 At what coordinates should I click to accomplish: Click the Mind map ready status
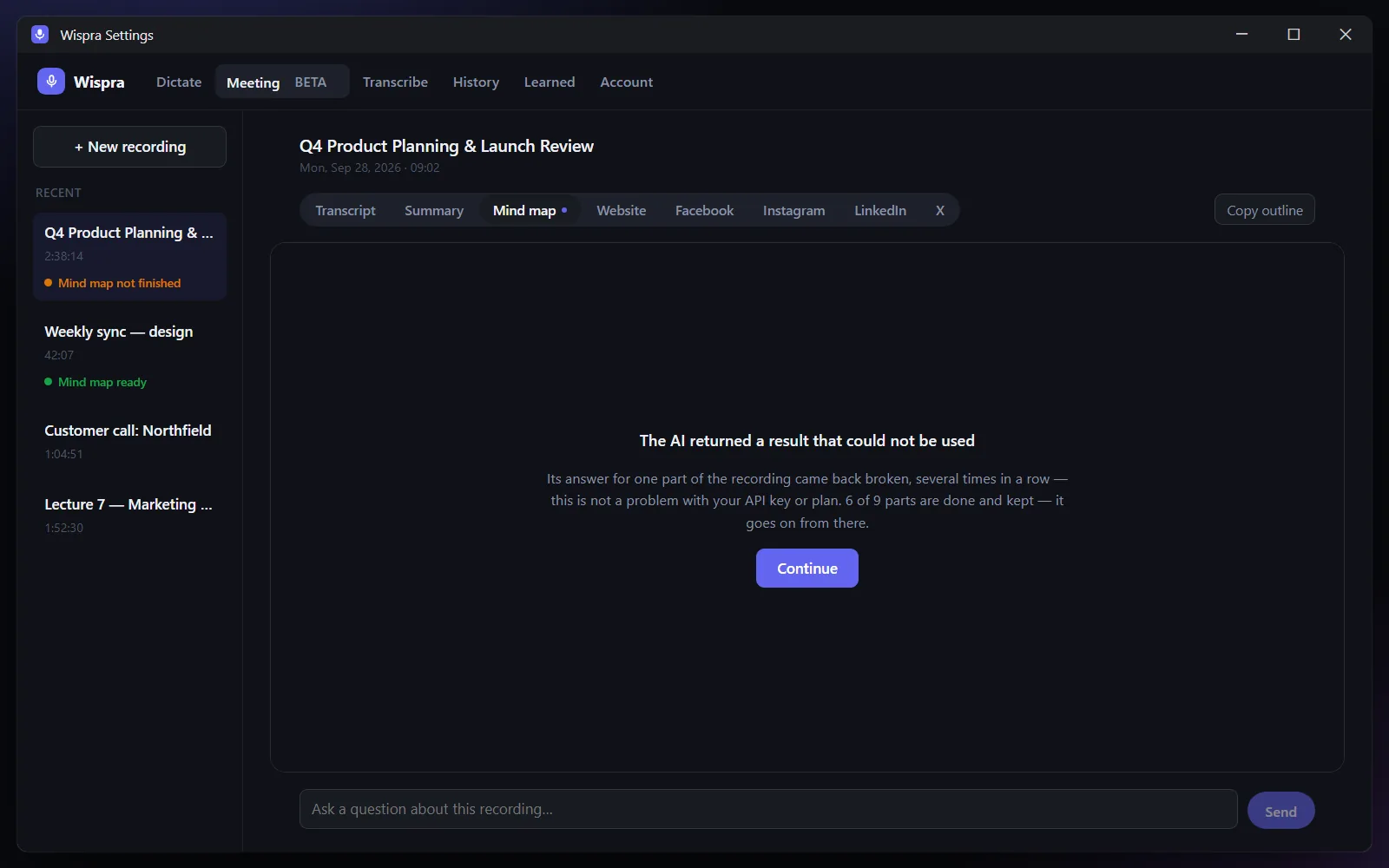95,382
